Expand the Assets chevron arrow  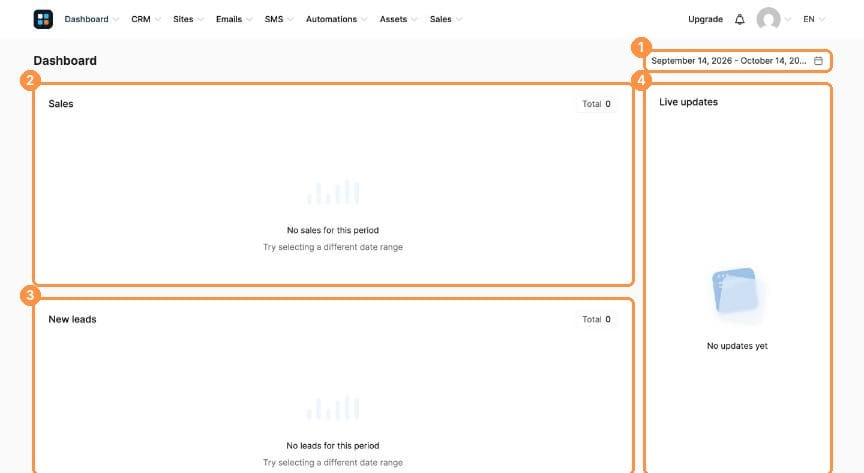pyautogui.click(x=414, y=20)
